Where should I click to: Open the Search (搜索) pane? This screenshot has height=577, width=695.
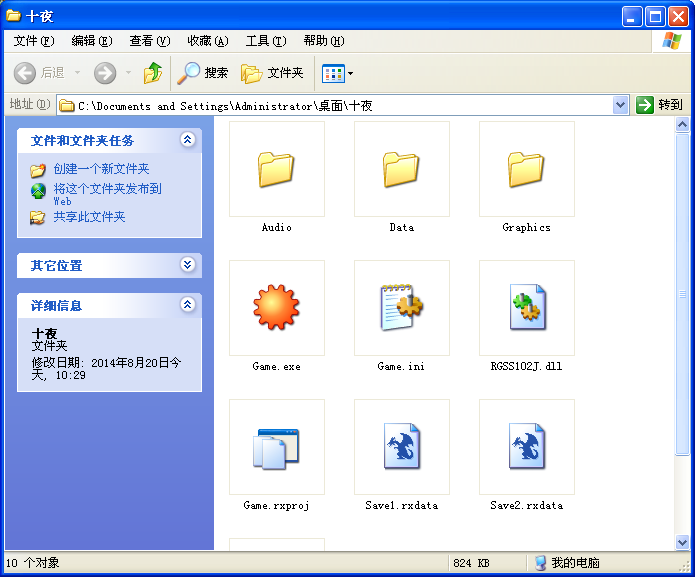click(203, 73)
